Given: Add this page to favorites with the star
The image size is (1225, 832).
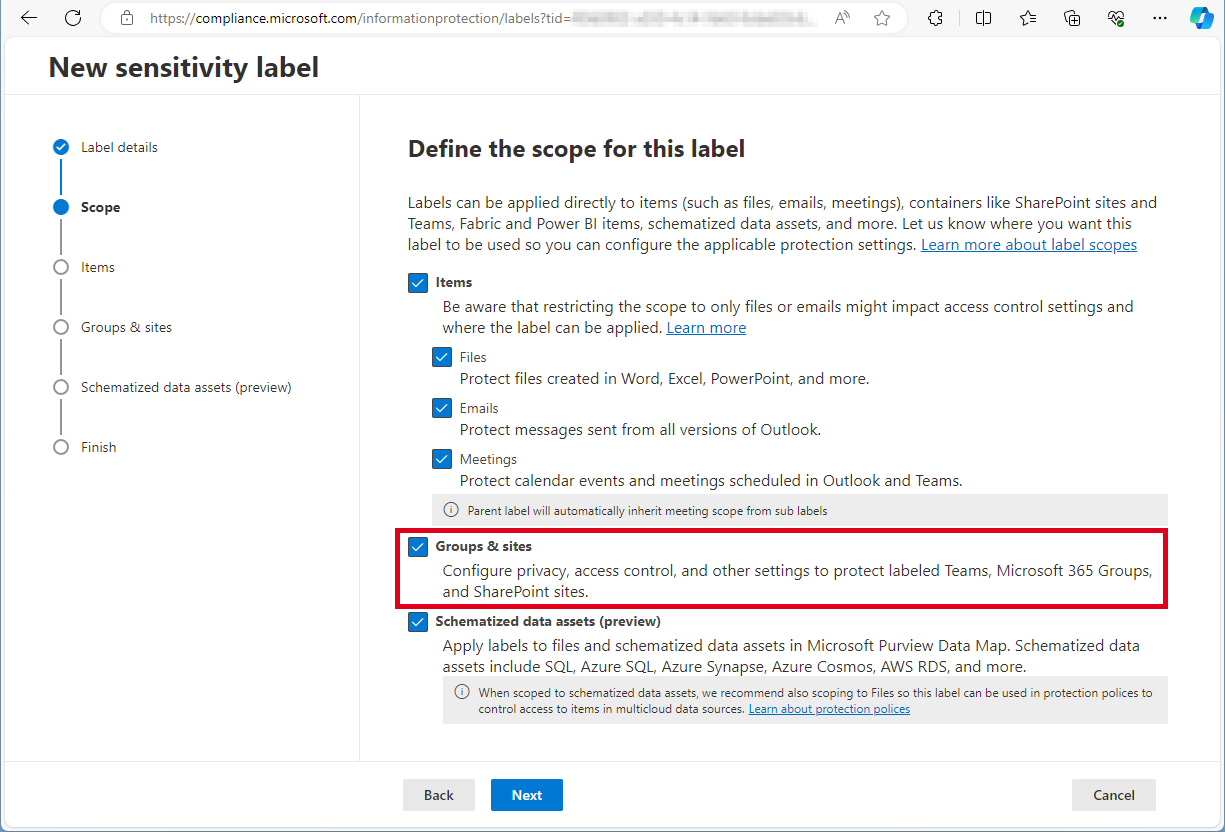Looking at the screenshot, I should [x=881, y=17].
